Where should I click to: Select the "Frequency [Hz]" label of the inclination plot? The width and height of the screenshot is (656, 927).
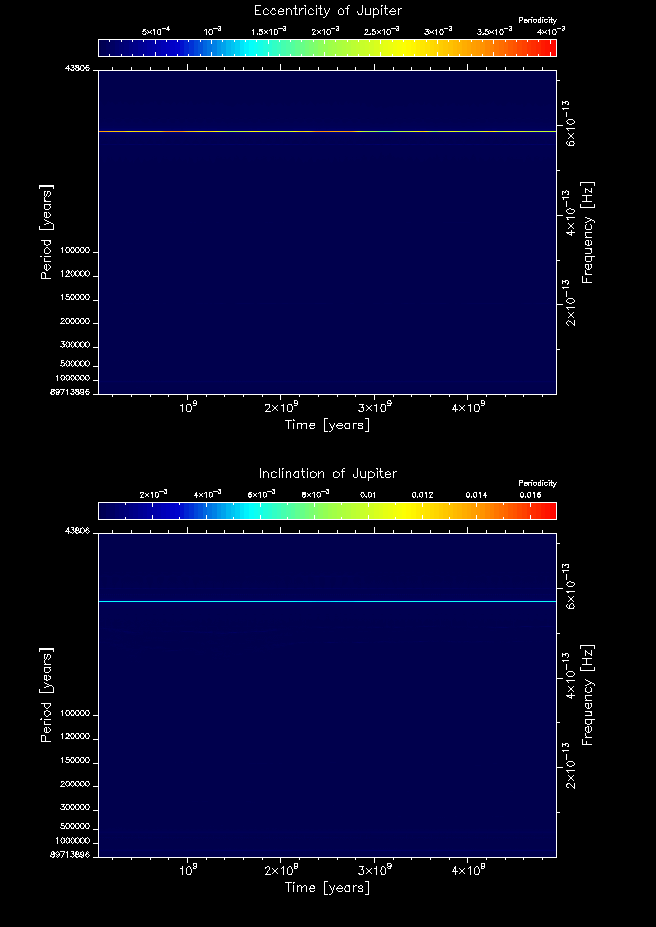pos(588,694)
